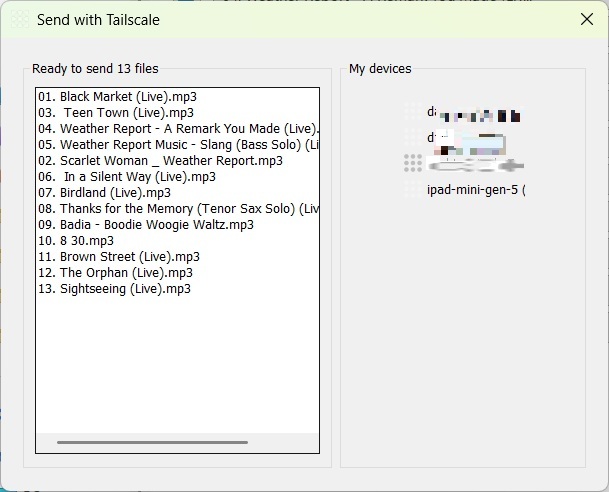Click the dotted icon beside ipad-mini-gen-5
The width and height of the screenshot is (609, 492).
tap(413, 189)
